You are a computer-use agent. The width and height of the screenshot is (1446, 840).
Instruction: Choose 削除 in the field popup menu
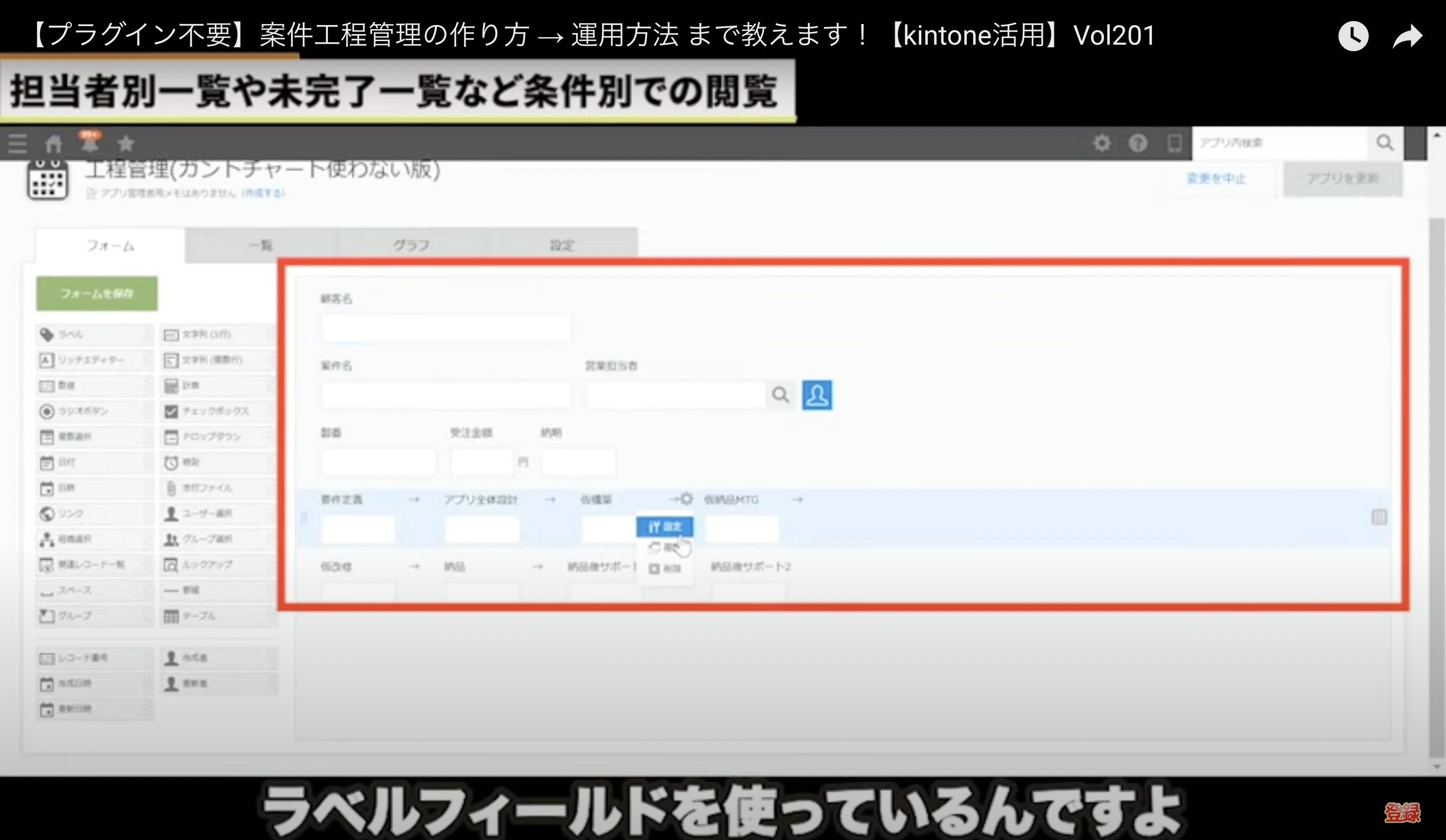(664, 569)
